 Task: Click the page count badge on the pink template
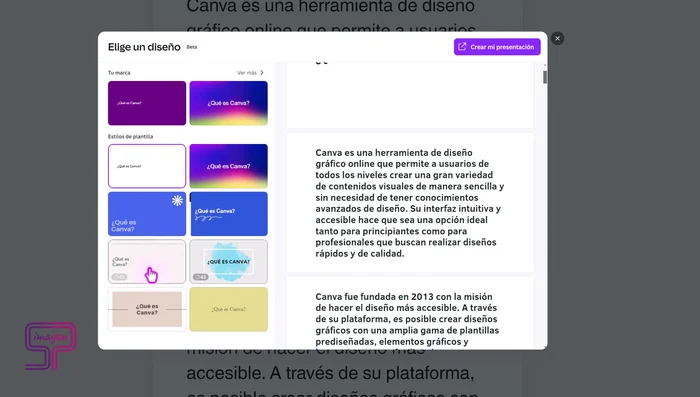click(119, 277)
